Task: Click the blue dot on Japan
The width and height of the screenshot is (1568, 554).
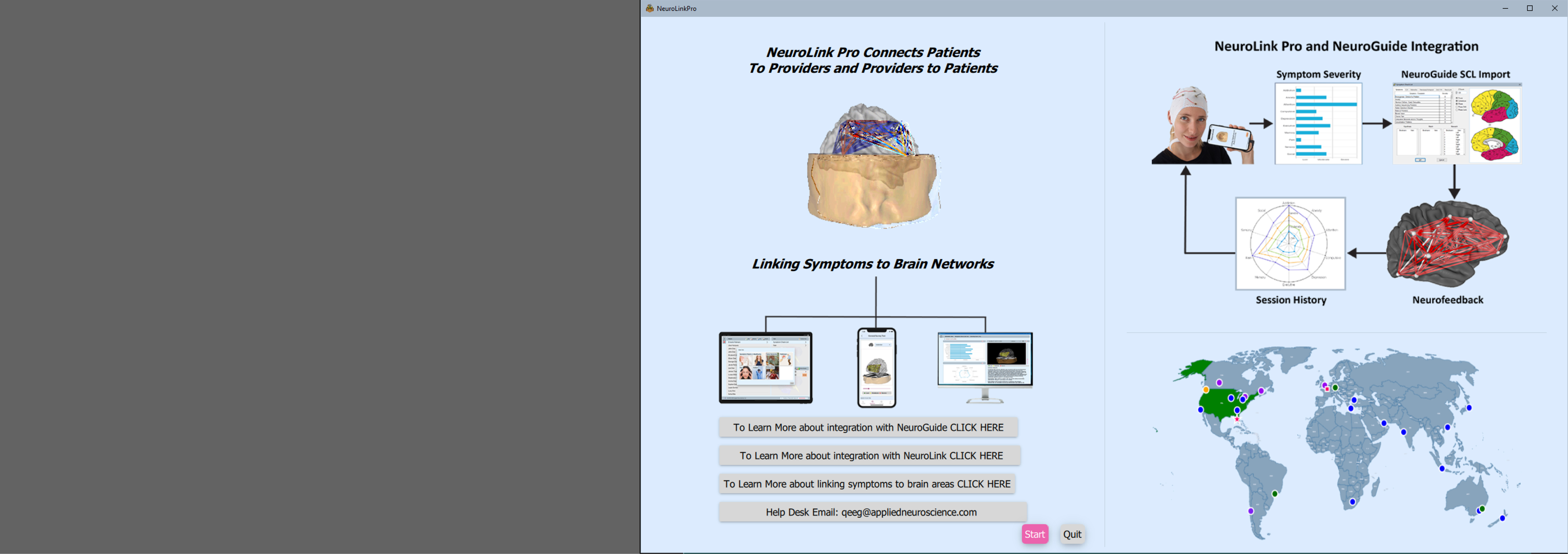Action: [1469, 408]
